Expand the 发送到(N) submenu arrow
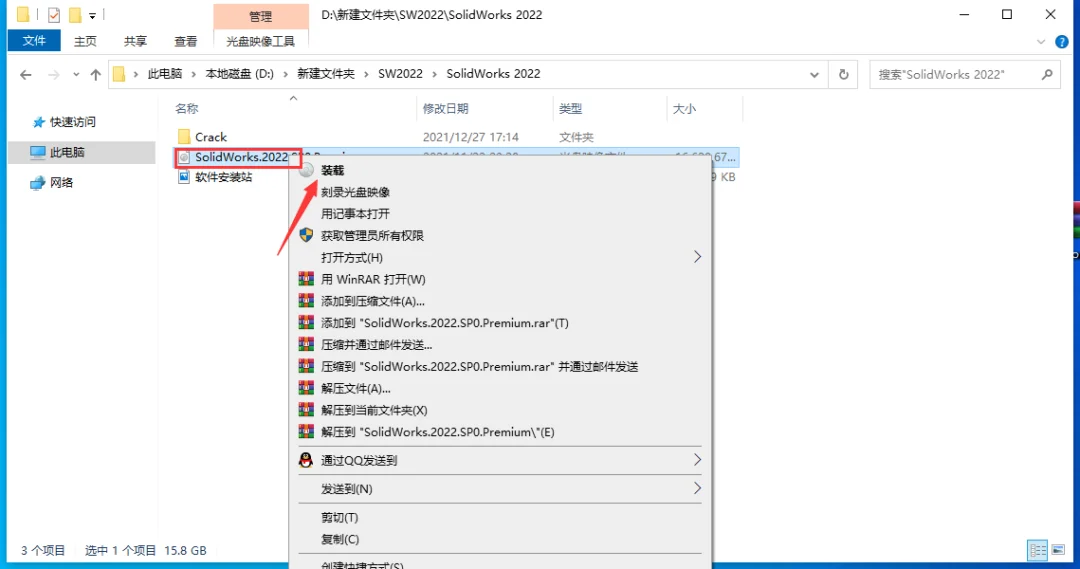 pos(697,488)
